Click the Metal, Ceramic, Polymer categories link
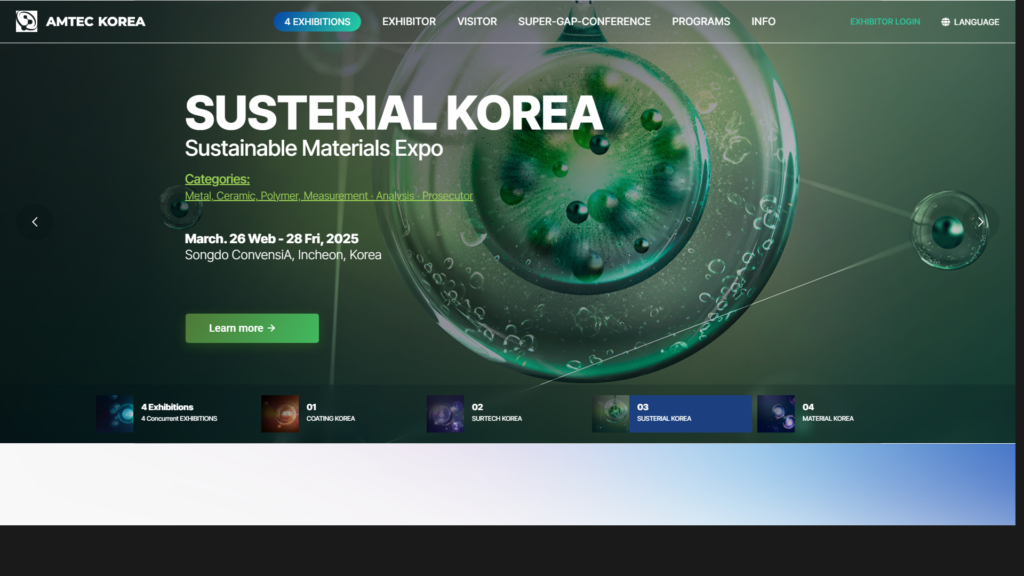The width and height of the screenshot is (1024, 576). (328, 195)
